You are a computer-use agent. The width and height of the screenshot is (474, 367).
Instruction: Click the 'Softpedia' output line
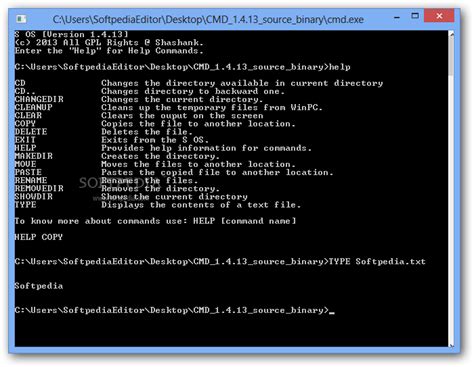[39, 286]
